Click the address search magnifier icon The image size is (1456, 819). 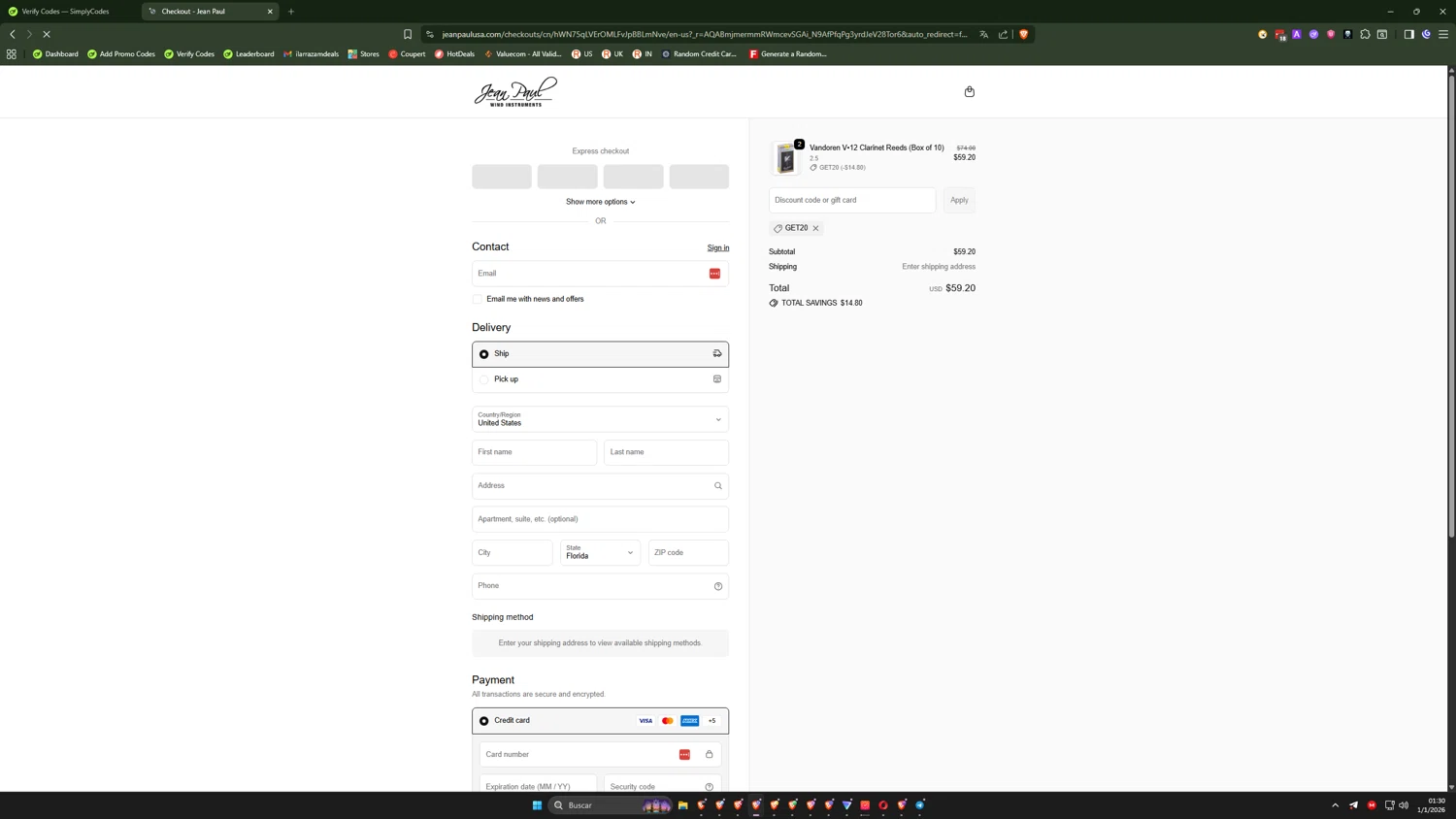(718, 486)
